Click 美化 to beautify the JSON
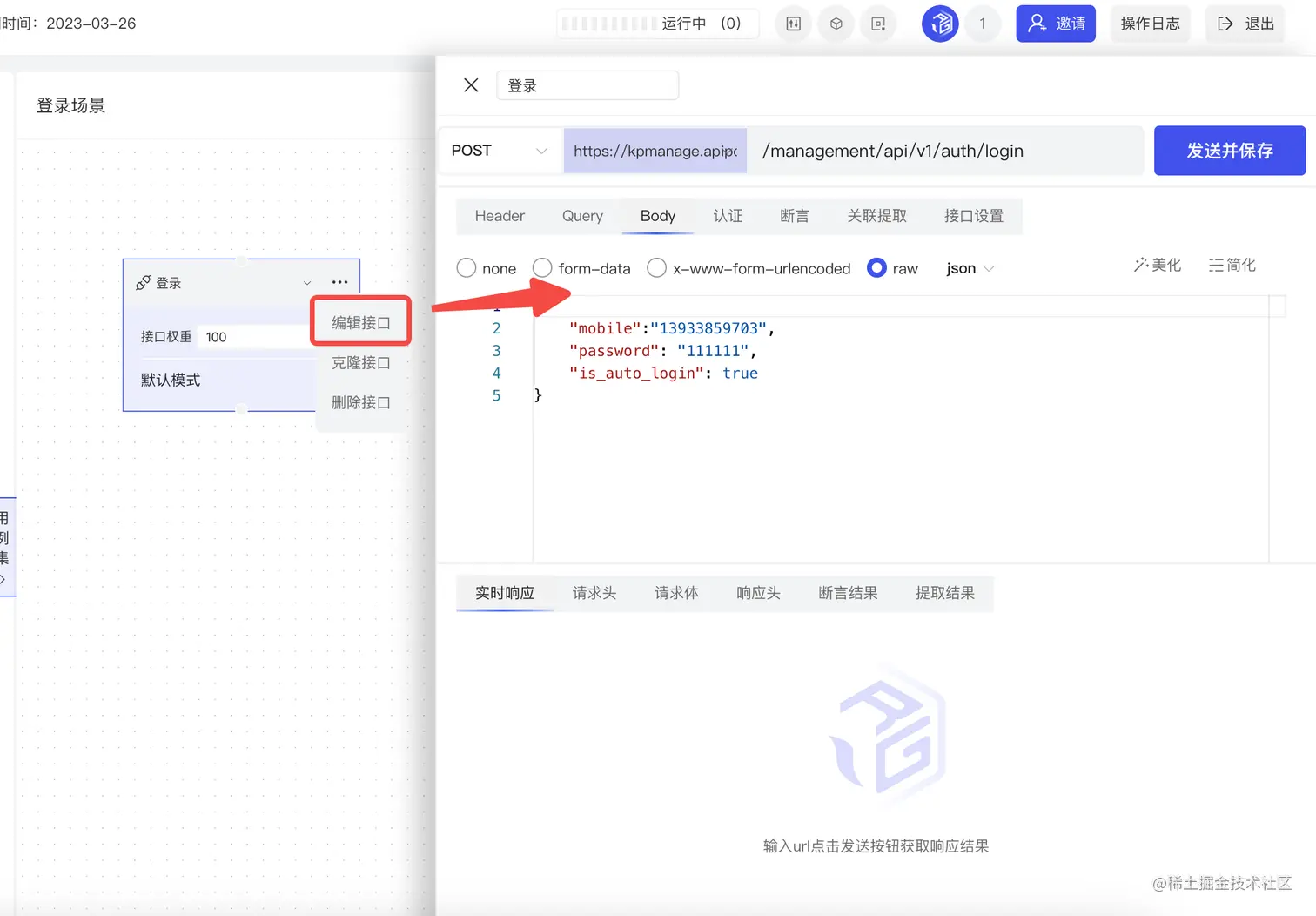This screenshot has width=1316, height=916. (x=1158, y=266)
